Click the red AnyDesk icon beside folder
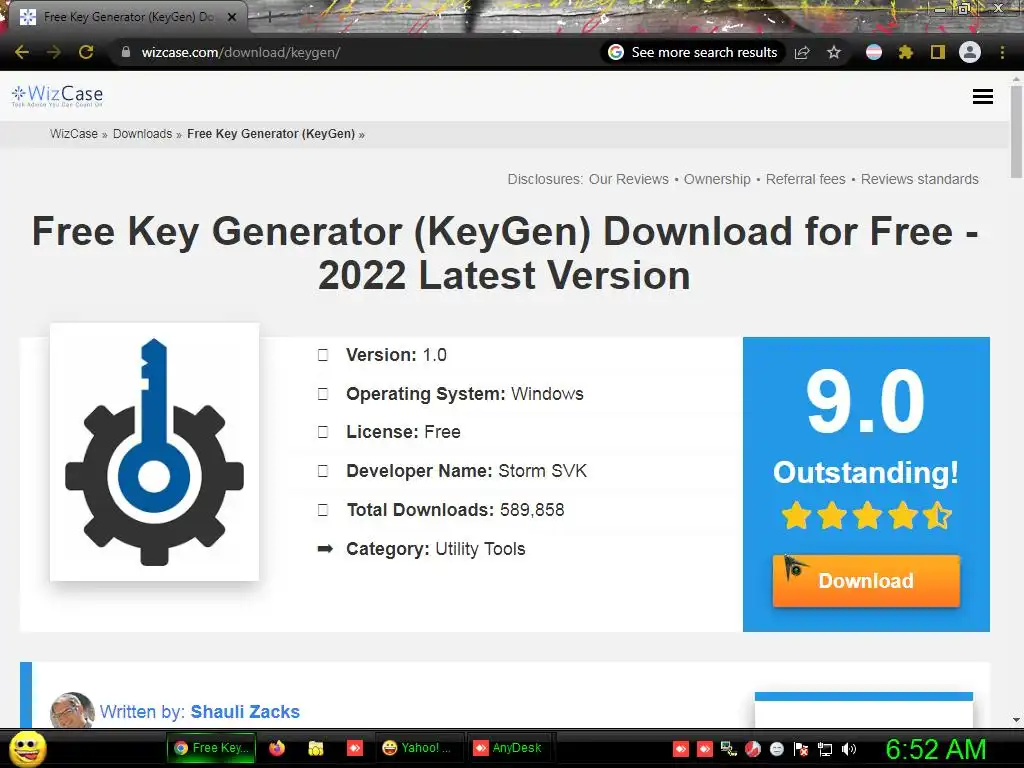Viewport: 1024px width, 768px height. click(355, 748)
